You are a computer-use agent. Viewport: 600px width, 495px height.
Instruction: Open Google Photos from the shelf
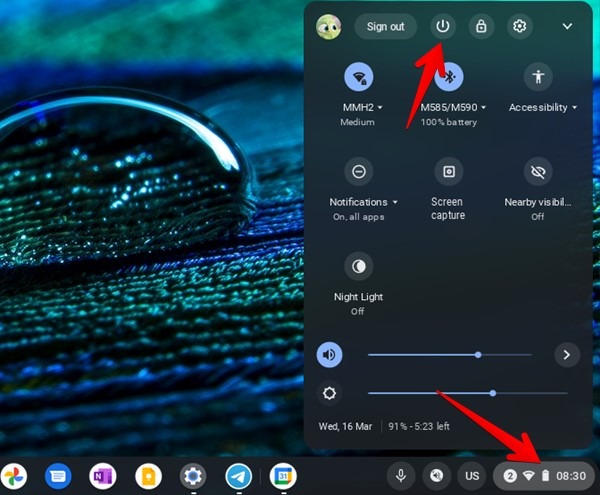[x=13, y=476]
